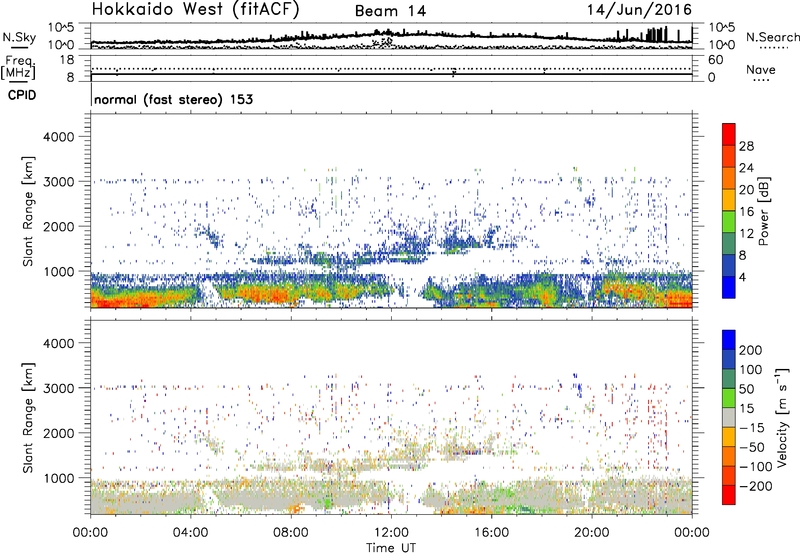The height and width of the screenshot is (554, 800).
Task: Click the velocity colorbar red -200 segment
Action: [x=729, y=495]
